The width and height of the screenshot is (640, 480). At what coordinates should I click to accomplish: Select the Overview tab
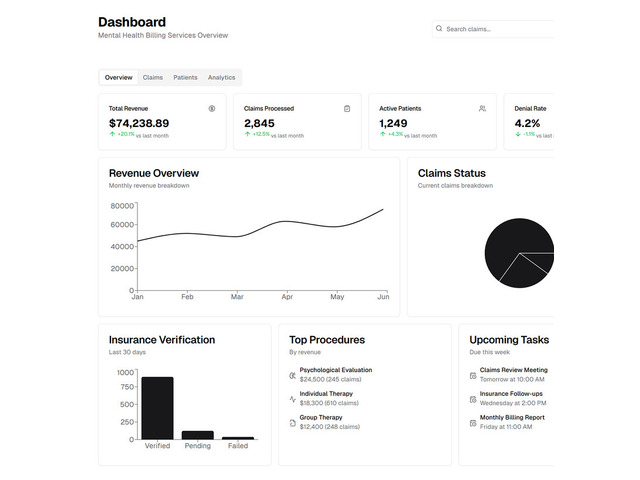click(x=118, y=77)
